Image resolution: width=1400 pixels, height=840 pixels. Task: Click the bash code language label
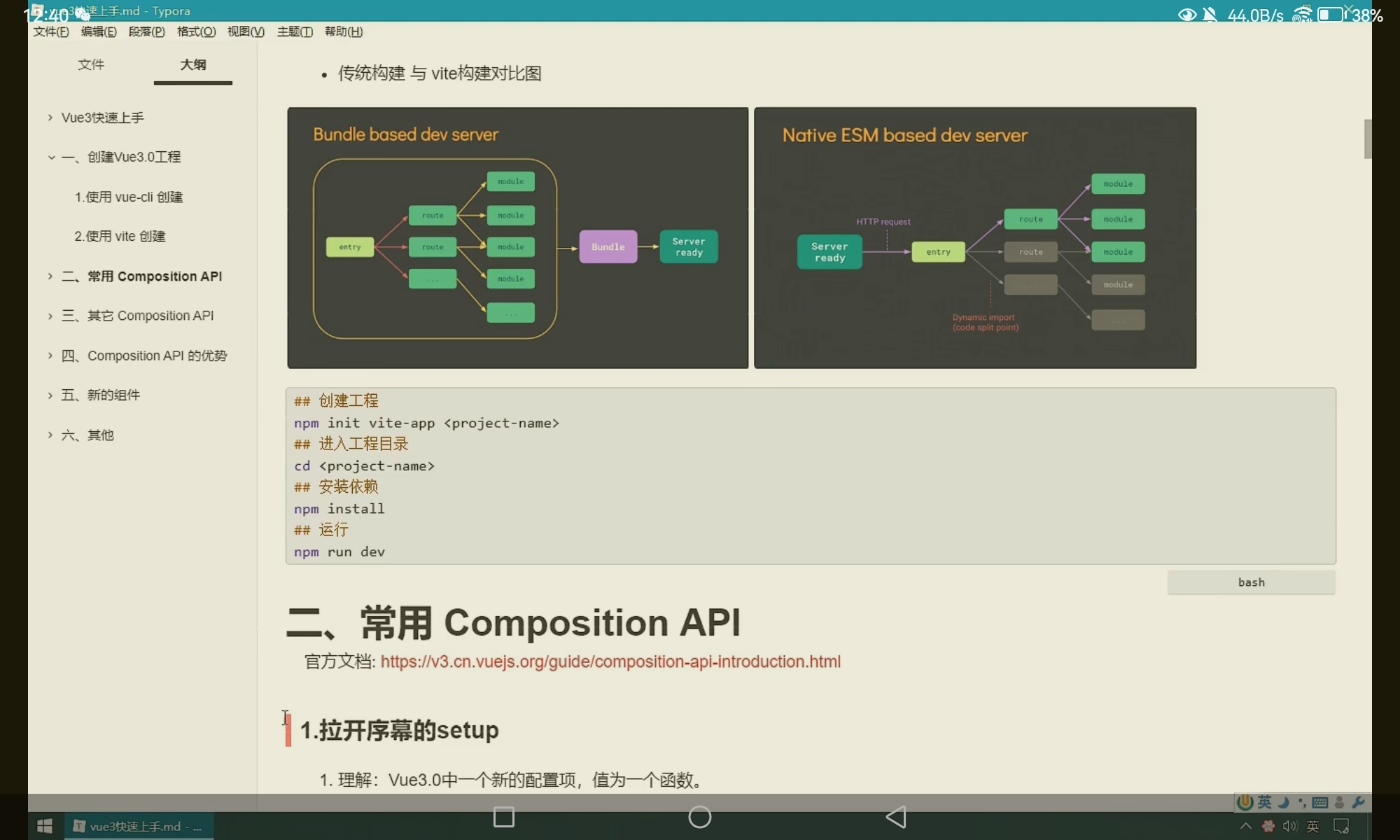[x=1251, y=582]
